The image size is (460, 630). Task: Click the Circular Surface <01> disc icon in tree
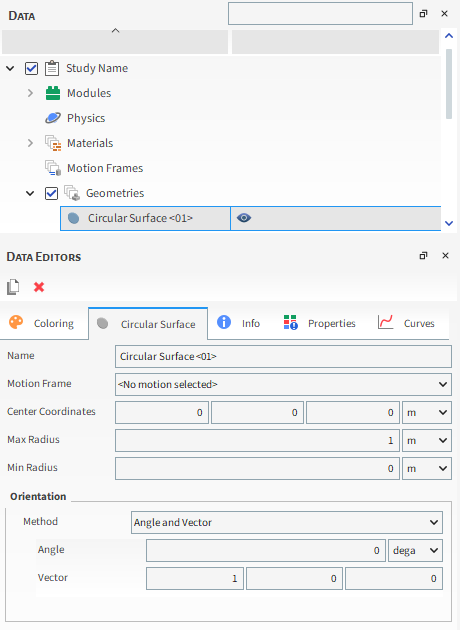click(74, 218)
